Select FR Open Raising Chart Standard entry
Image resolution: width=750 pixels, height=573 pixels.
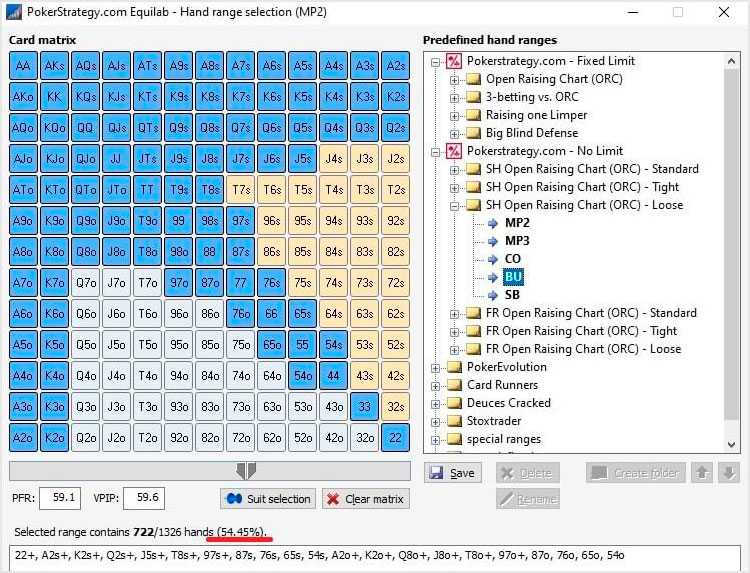591,313
